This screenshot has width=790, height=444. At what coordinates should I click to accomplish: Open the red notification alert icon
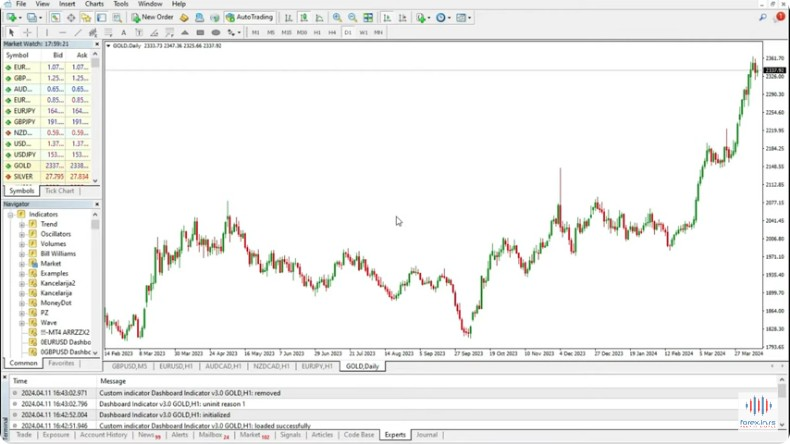(780, 17)
